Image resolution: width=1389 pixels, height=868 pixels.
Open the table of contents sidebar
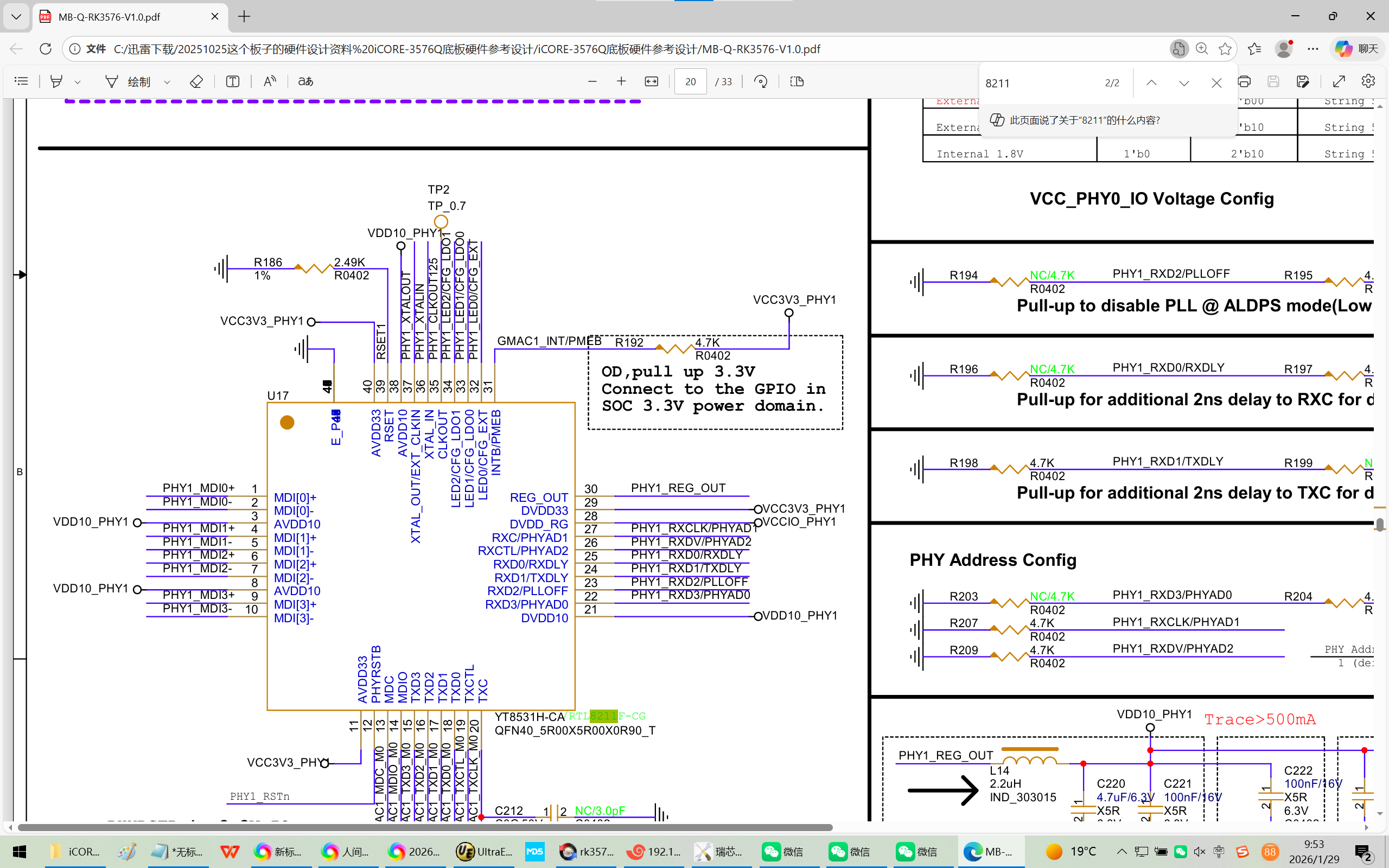coord(21,81)
